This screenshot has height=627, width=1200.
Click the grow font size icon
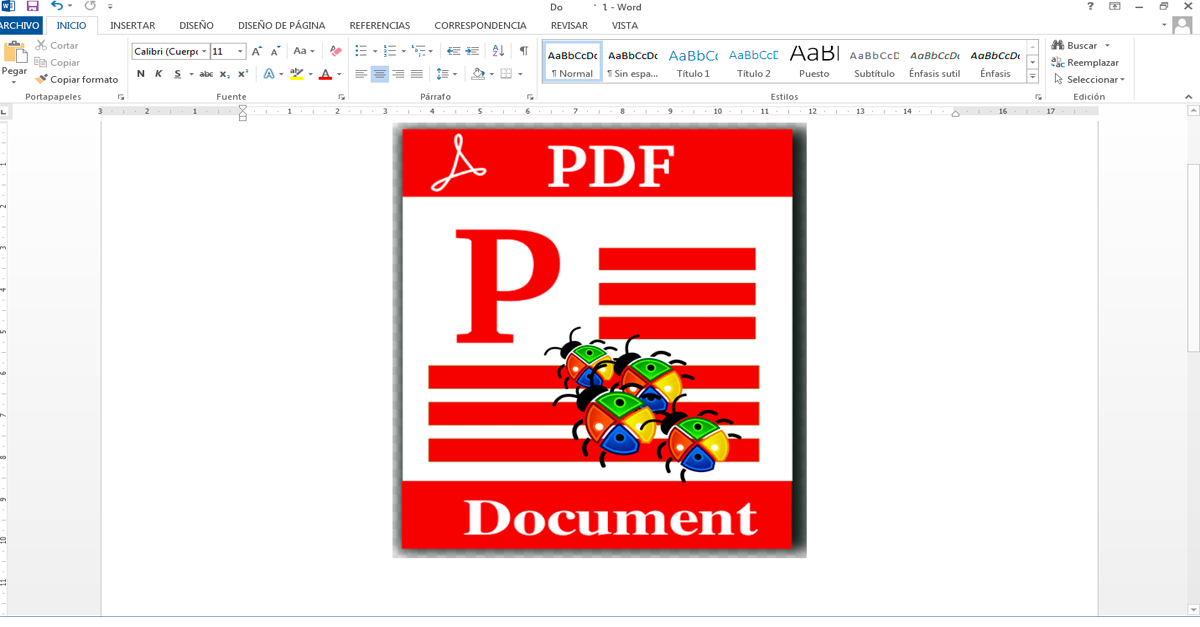click(257, 51)
